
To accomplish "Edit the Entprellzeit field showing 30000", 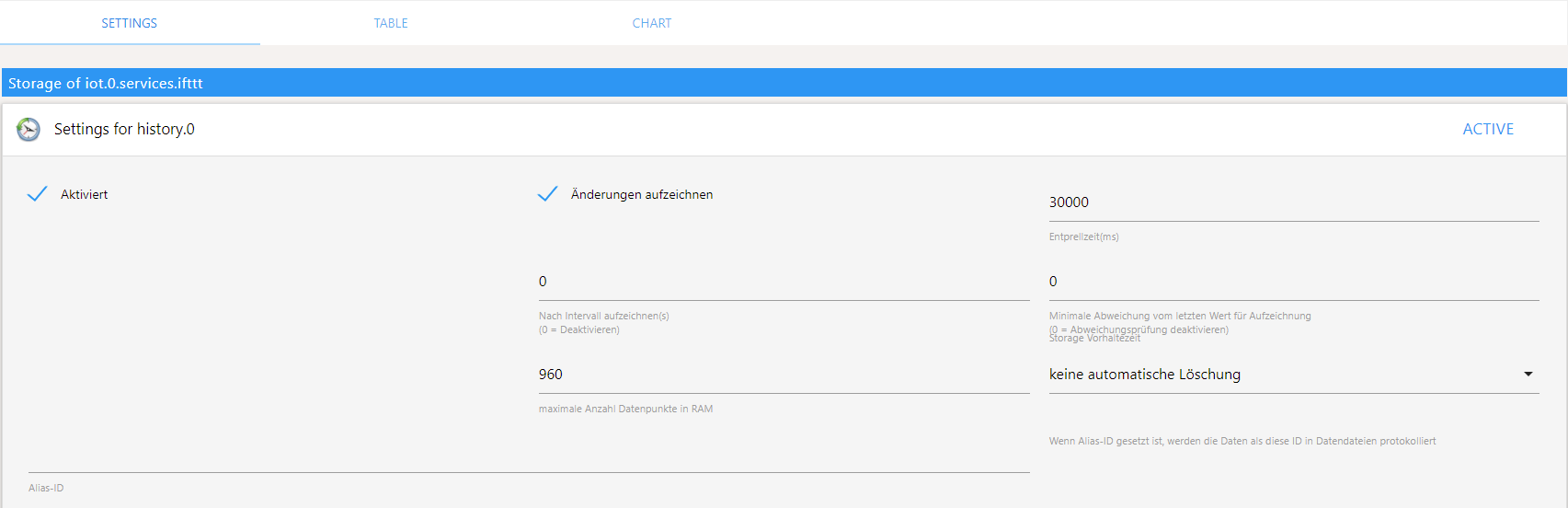I will click(x=1294, y=202).
